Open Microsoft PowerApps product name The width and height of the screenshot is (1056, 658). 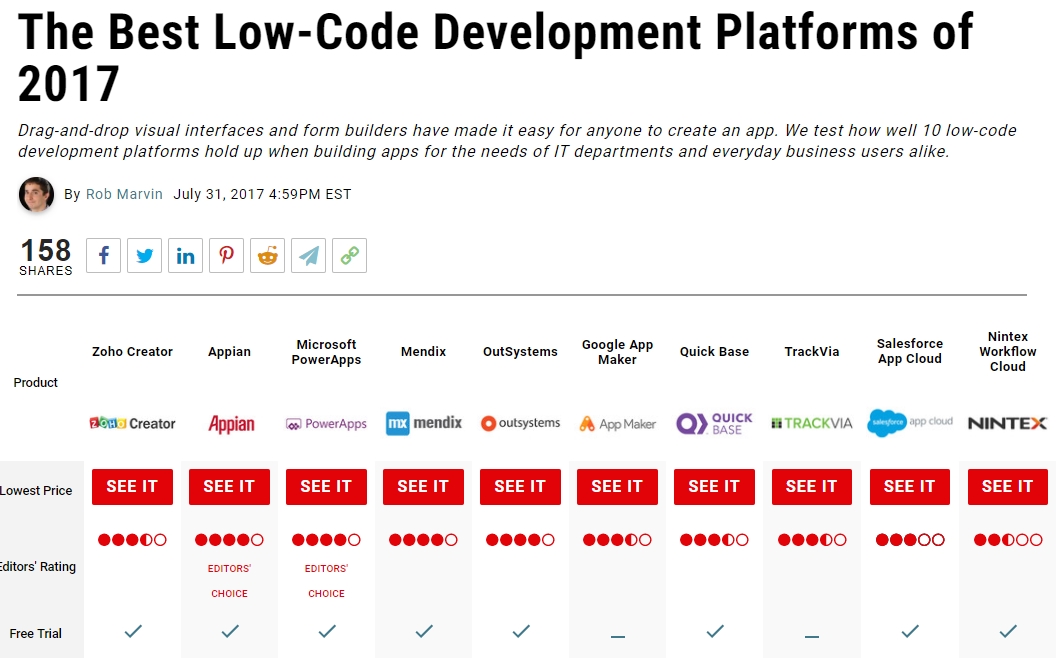[327, 352]
